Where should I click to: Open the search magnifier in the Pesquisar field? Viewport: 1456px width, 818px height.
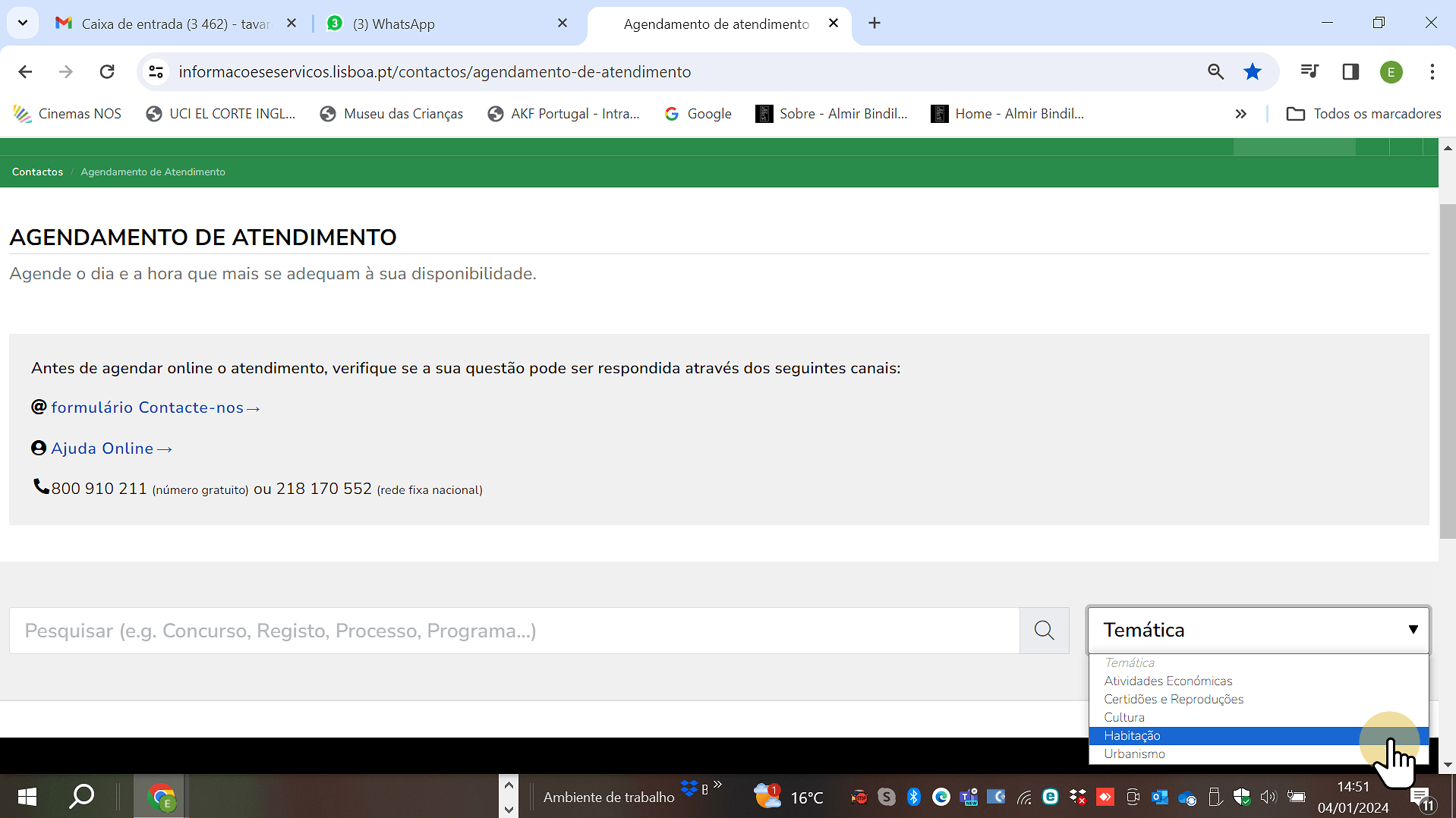pos(1043,630)
